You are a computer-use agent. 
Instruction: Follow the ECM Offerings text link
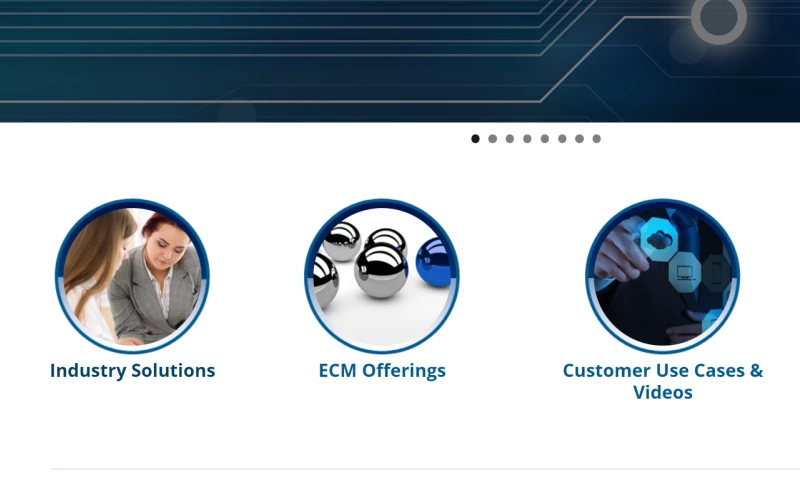coord(382,371)
